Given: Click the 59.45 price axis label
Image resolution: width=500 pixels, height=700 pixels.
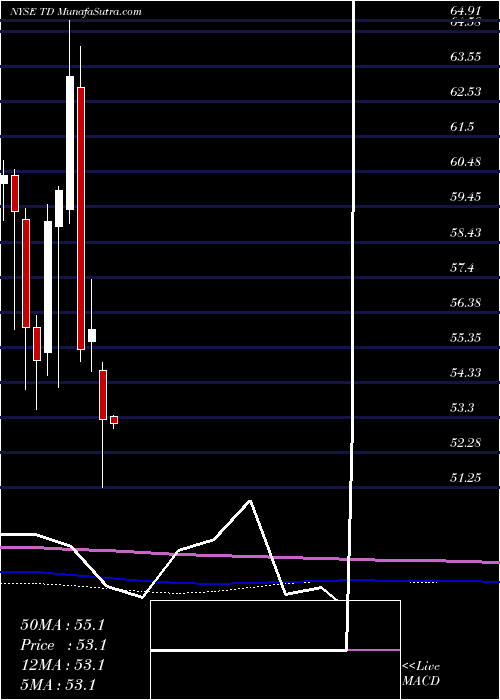Looking at the screenshot, I should coord(466,197).
